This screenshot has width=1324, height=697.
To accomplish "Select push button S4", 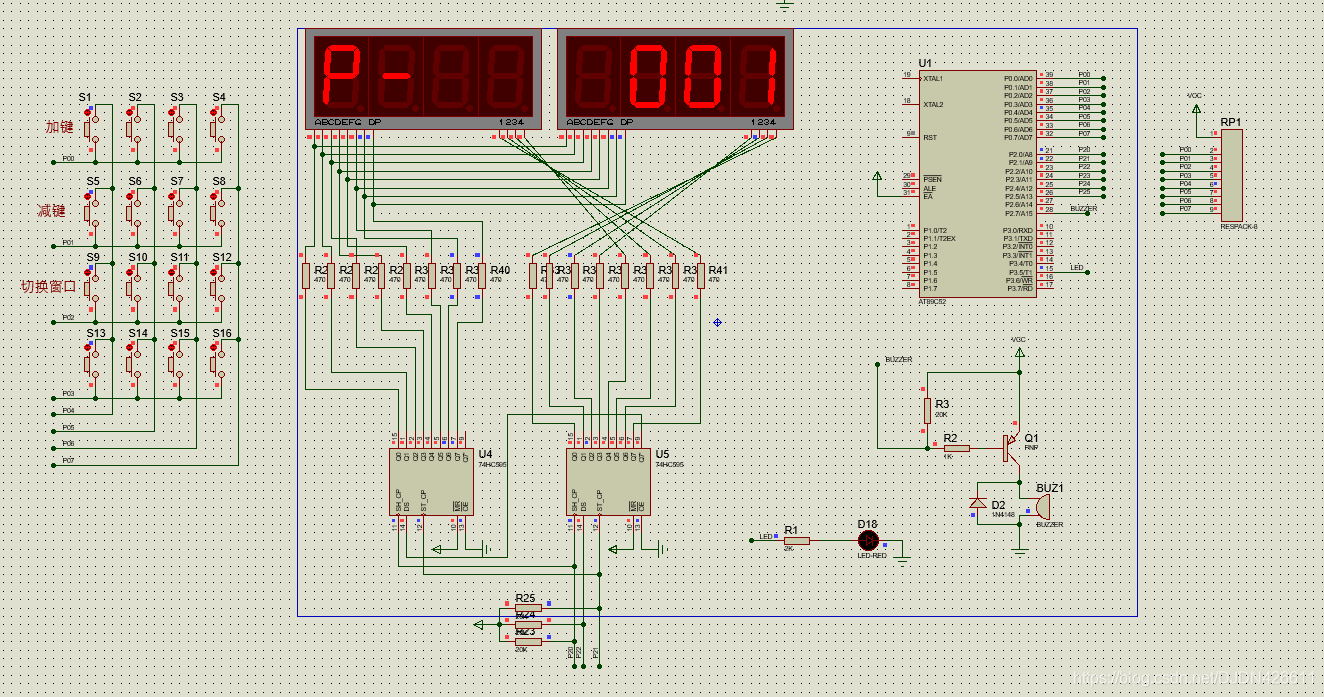I will click(218, 128).
